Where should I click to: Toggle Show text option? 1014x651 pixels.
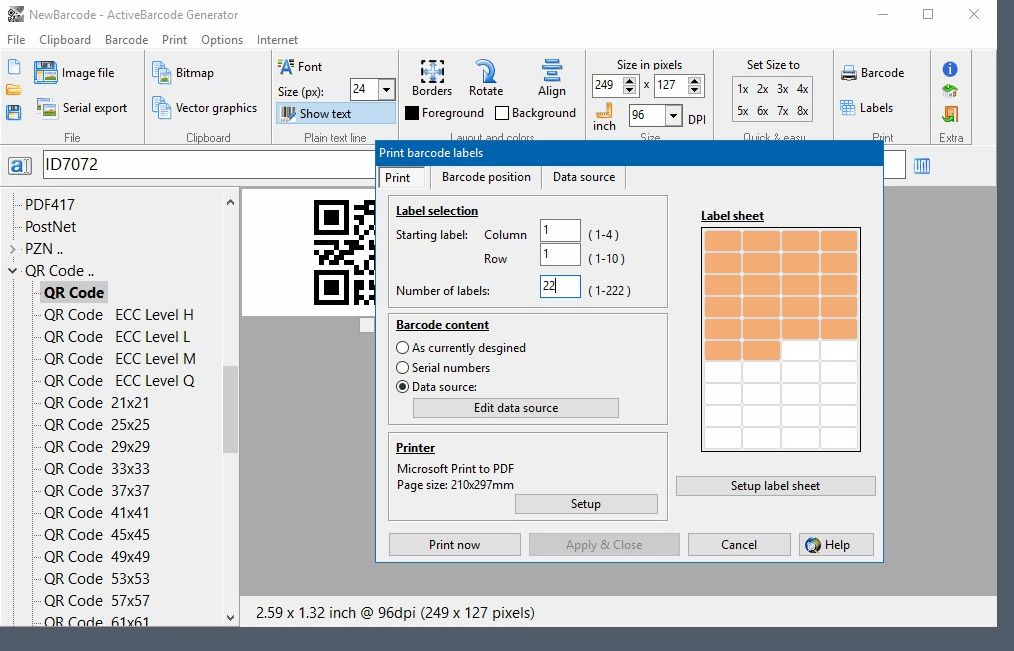point(336,114)
